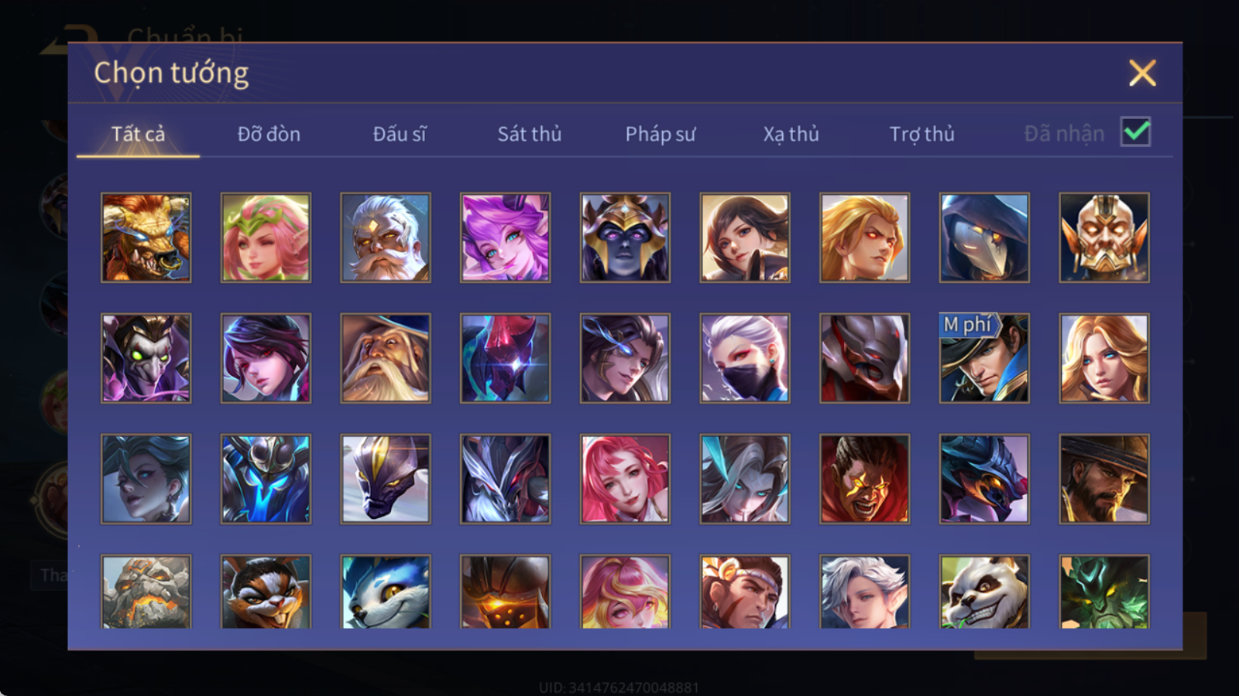
Task: Pick the panda hero portrait
Action: (984, 592)
